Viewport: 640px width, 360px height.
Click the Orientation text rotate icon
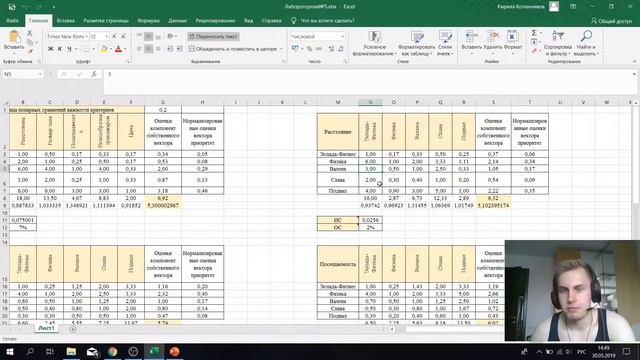point(171,36)
